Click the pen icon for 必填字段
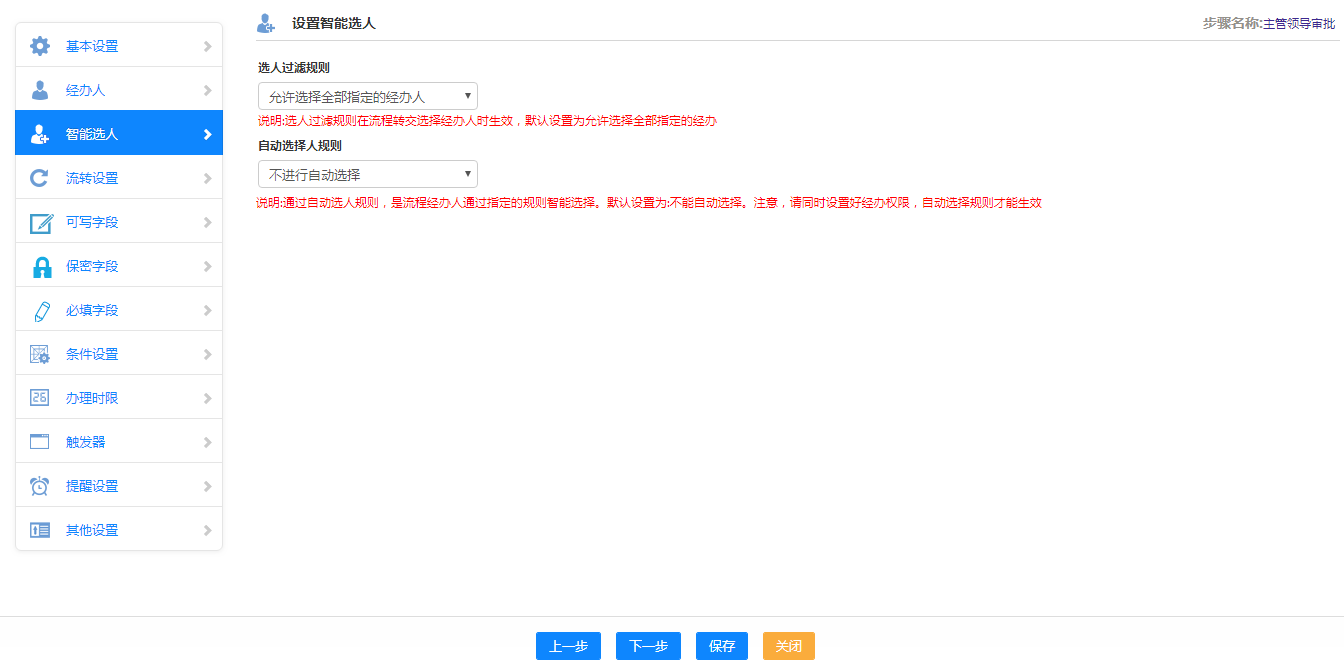1344x661 pixels. (x=41, y=310)
